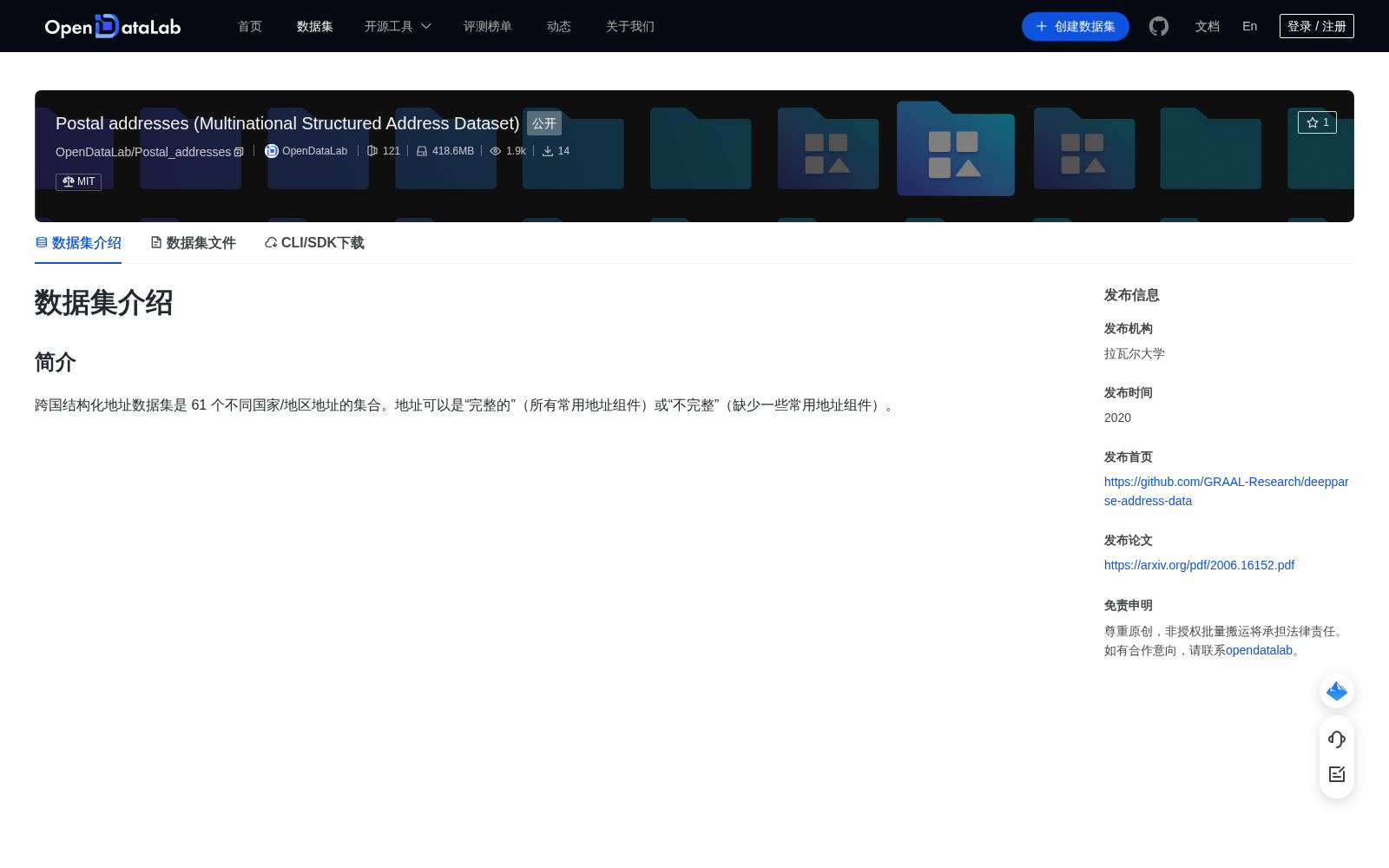Image resolution: width=1389 pixels, height=868 pixels.
Task: Open customer support headset icon
Action: (x=1337, y=739)
